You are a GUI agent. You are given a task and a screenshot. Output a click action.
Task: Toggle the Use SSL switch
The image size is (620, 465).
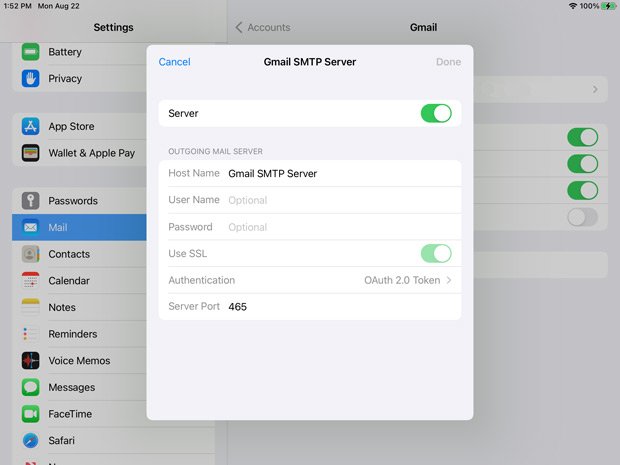tap(436, 253)
